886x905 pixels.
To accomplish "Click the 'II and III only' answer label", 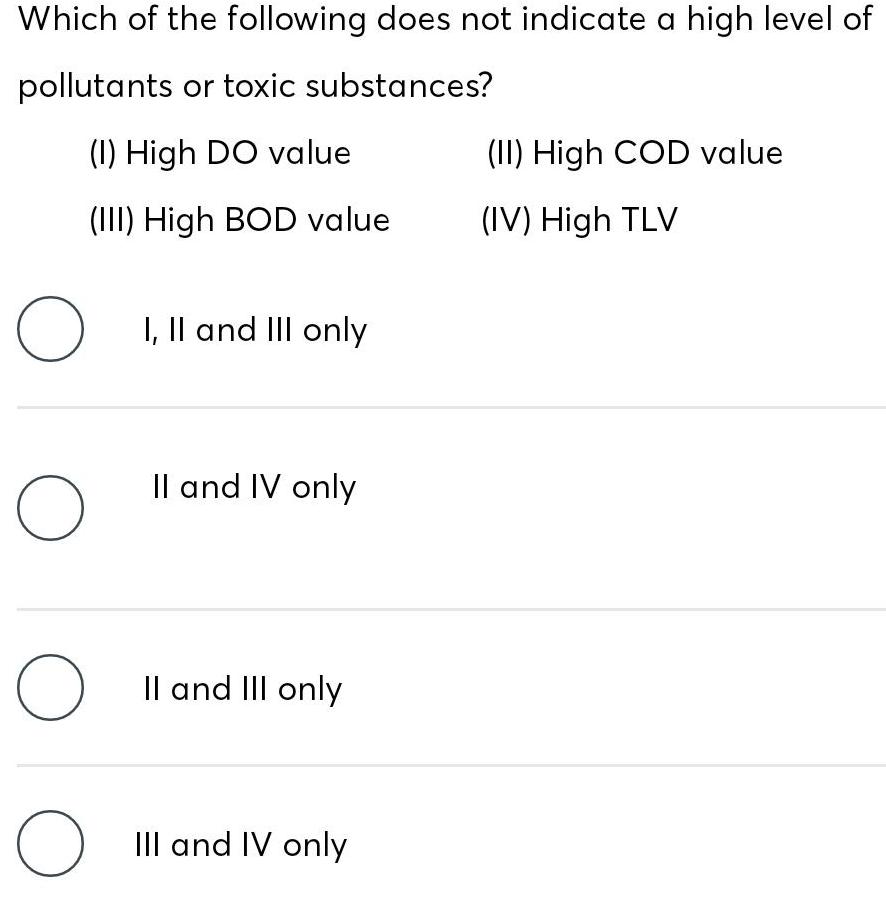I will click(x=243, y=689).
